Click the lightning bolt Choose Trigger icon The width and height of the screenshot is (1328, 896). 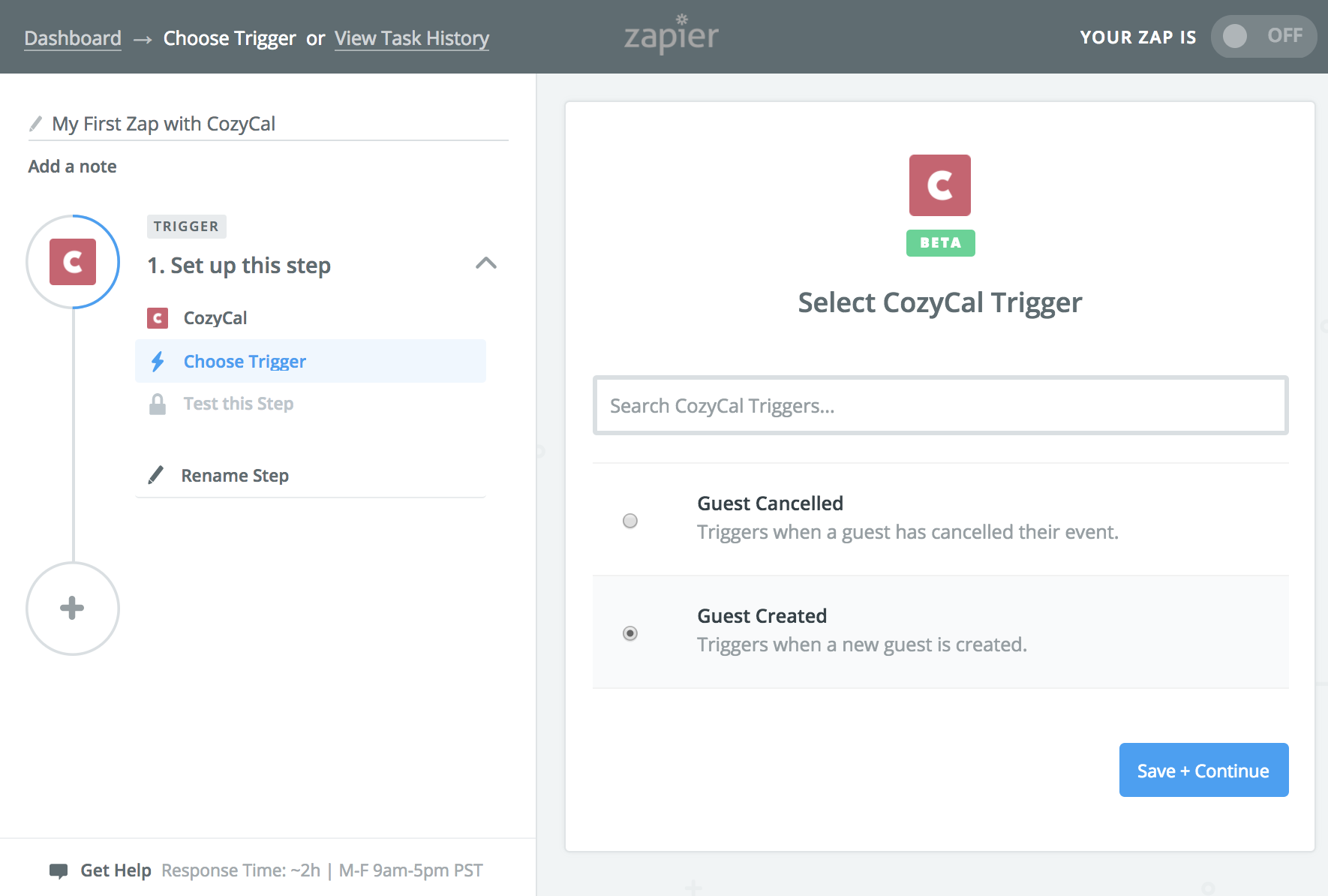coord(158,362)
